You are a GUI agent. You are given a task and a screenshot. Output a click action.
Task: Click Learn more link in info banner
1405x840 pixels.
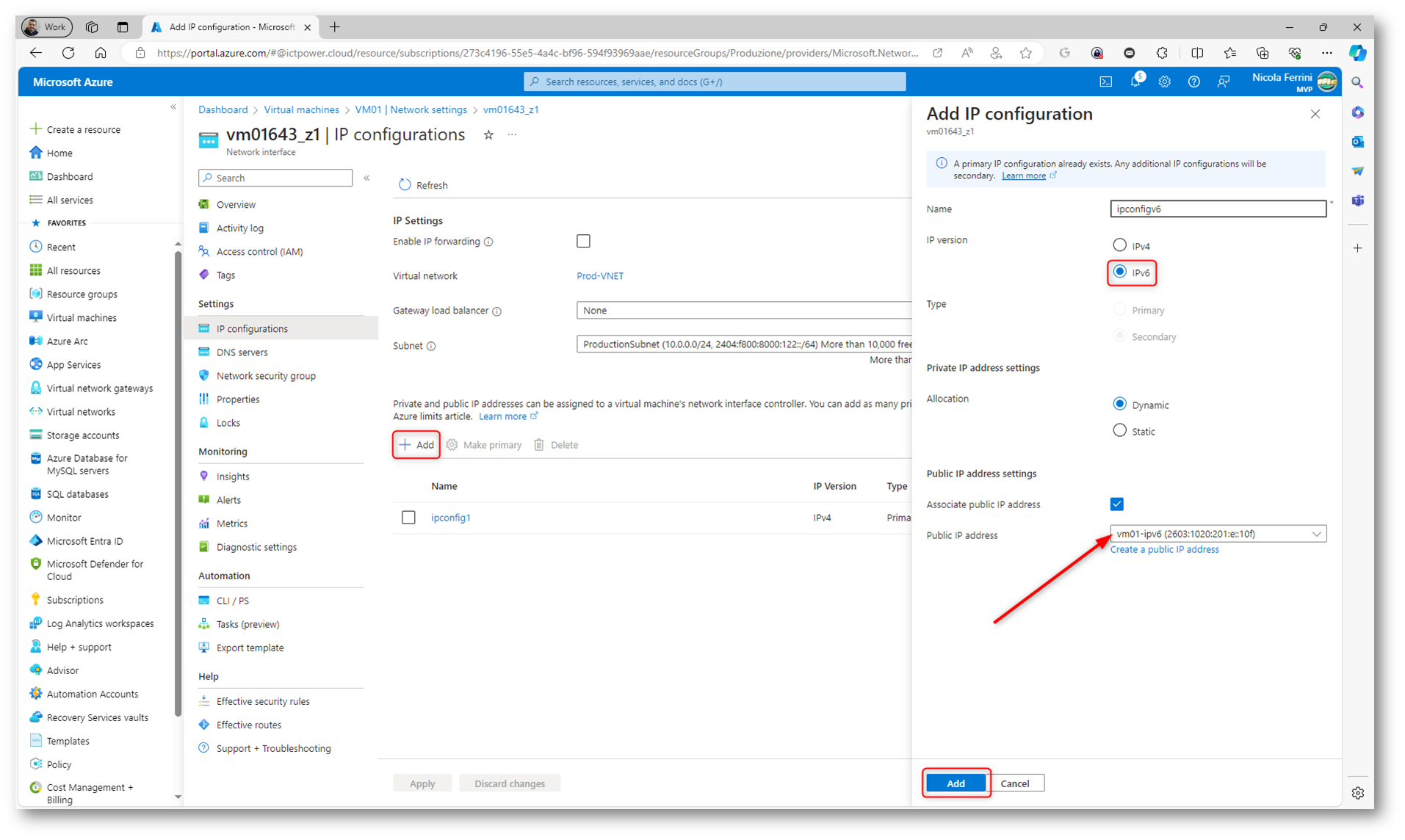(x=1023, y=175)
